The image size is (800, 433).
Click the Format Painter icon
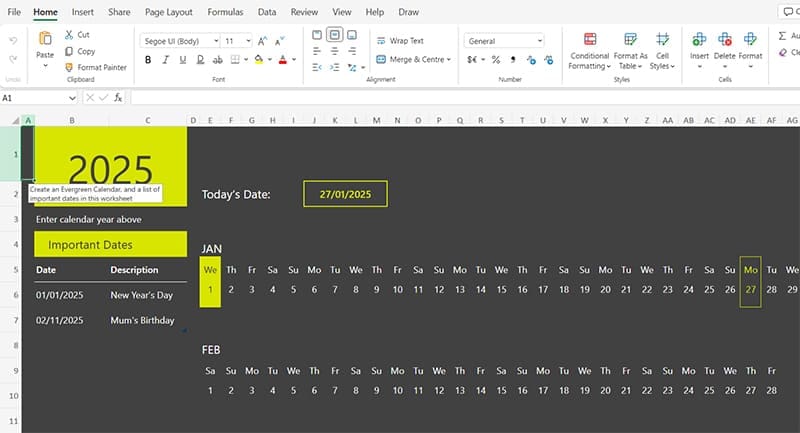[68, 67]
